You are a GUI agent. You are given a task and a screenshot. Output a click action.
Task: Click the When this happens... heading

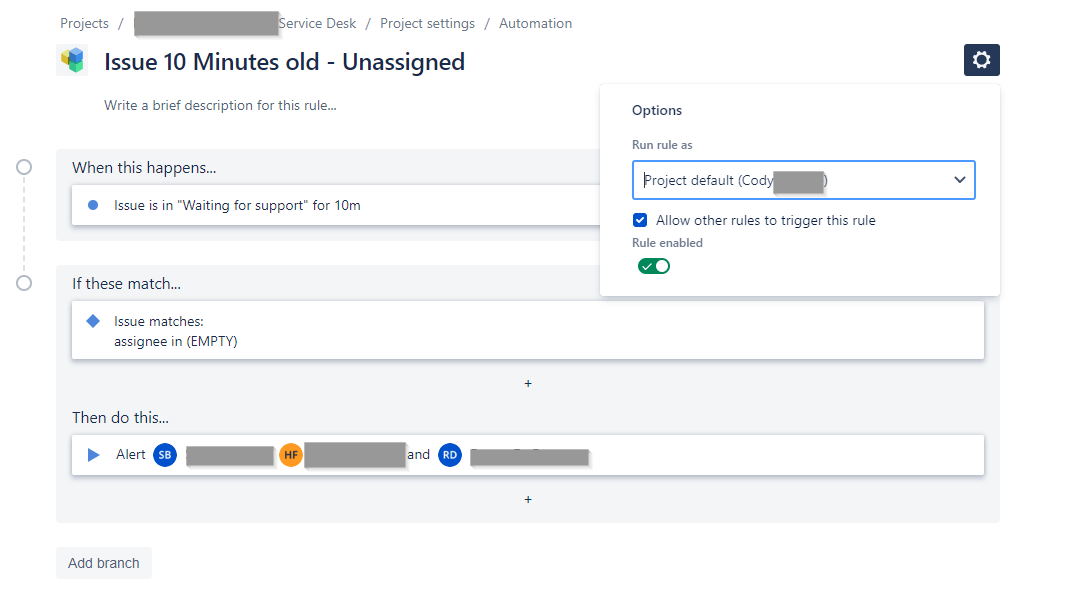144,168
